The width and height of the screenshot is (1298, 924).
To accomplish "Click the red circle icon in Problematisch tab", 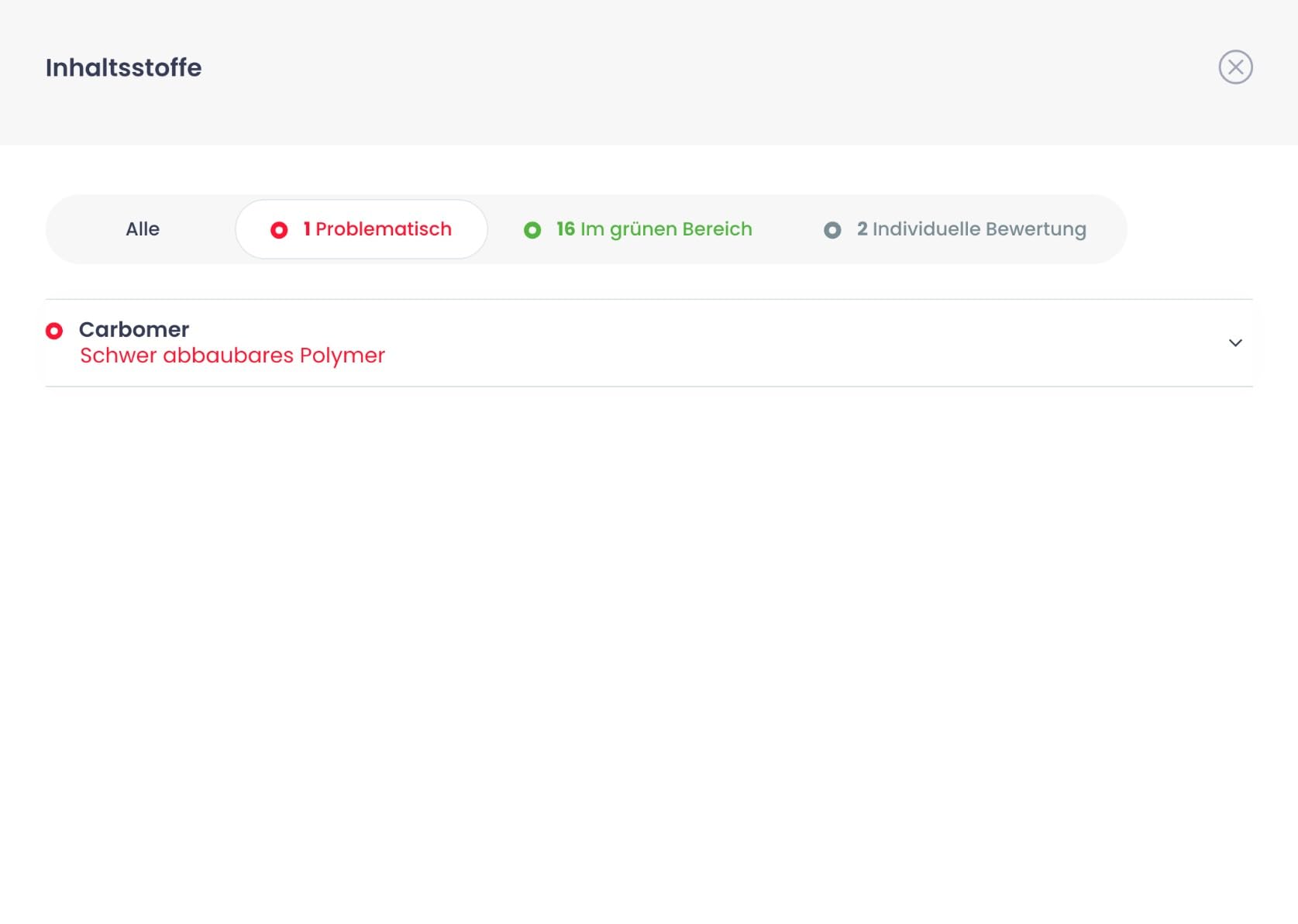I will tap(279, 230).
